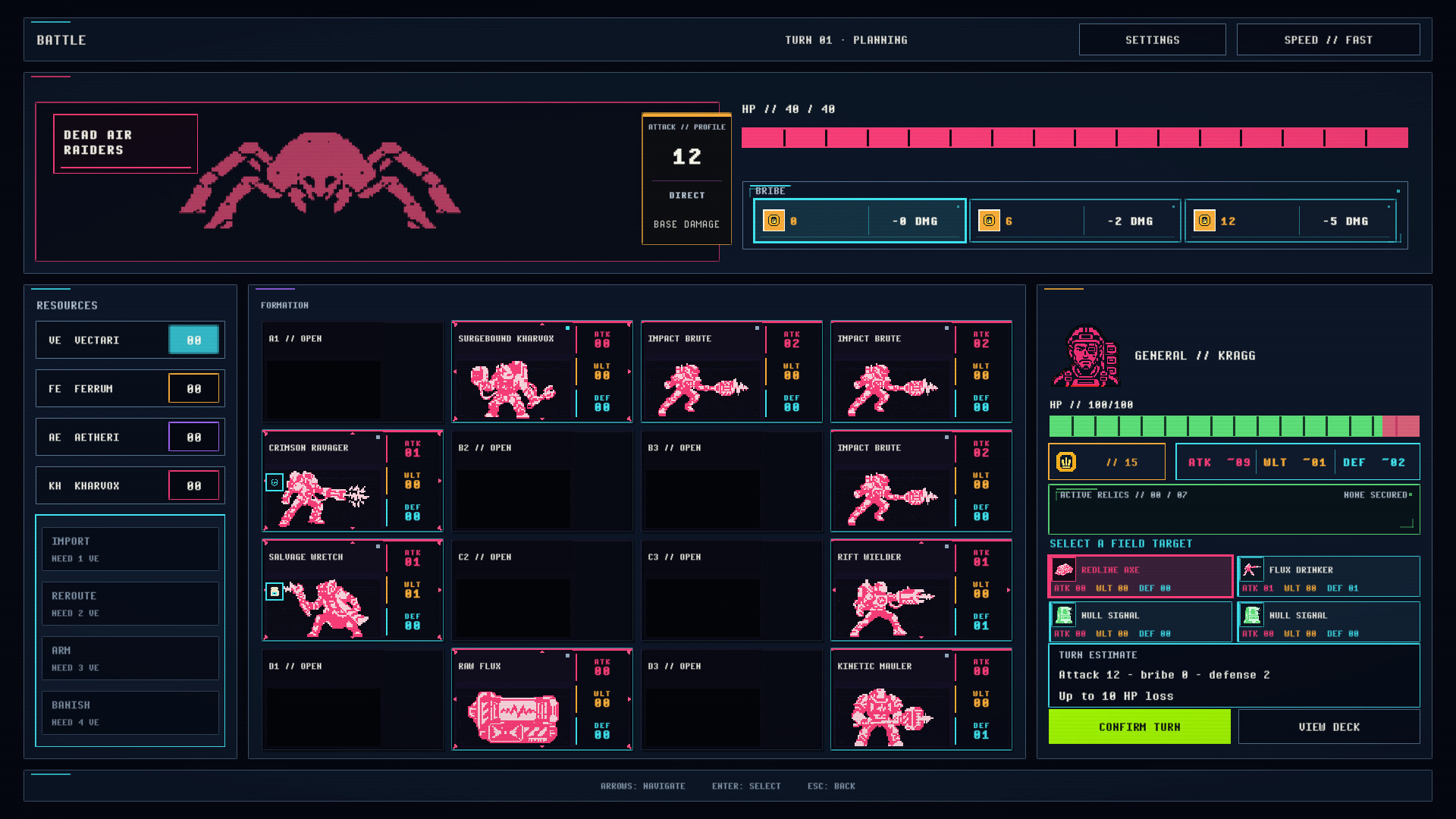Click the coin icon on the 0 bribe option
Screen dimensions: 1456x819
tap(773, 221)
